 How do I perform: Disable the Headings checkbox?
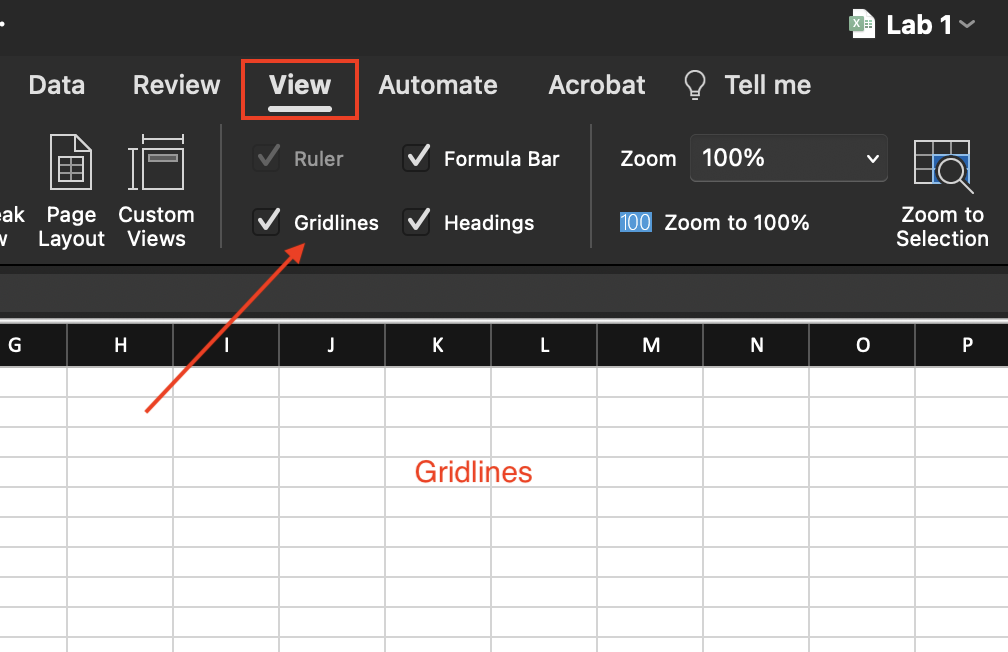[416, 222]
